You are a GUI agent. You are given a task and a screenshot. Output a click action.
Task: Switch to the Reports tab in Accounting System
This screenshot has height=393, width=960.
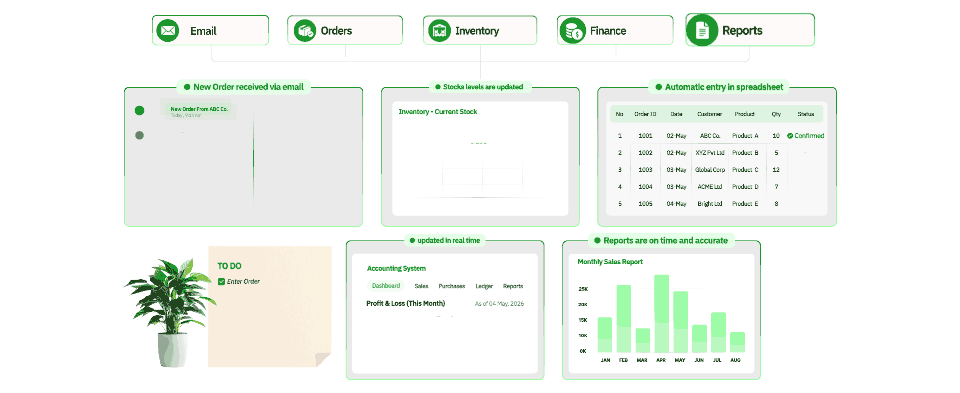click(x=513, y=286)
